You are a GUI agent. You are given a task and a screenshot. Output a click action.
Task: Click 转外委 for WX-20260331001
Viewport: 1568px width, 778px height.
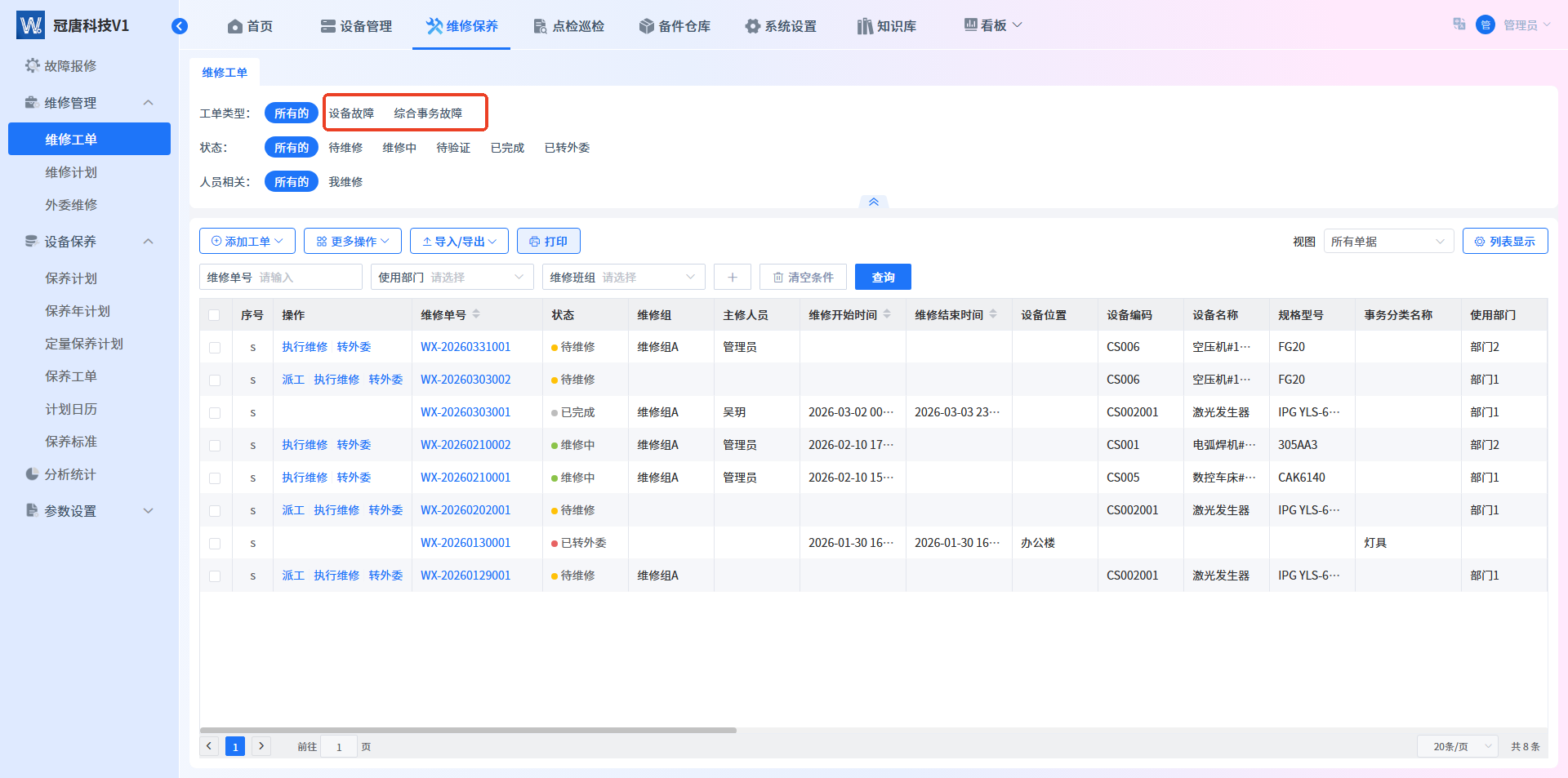tap(354, 347)
